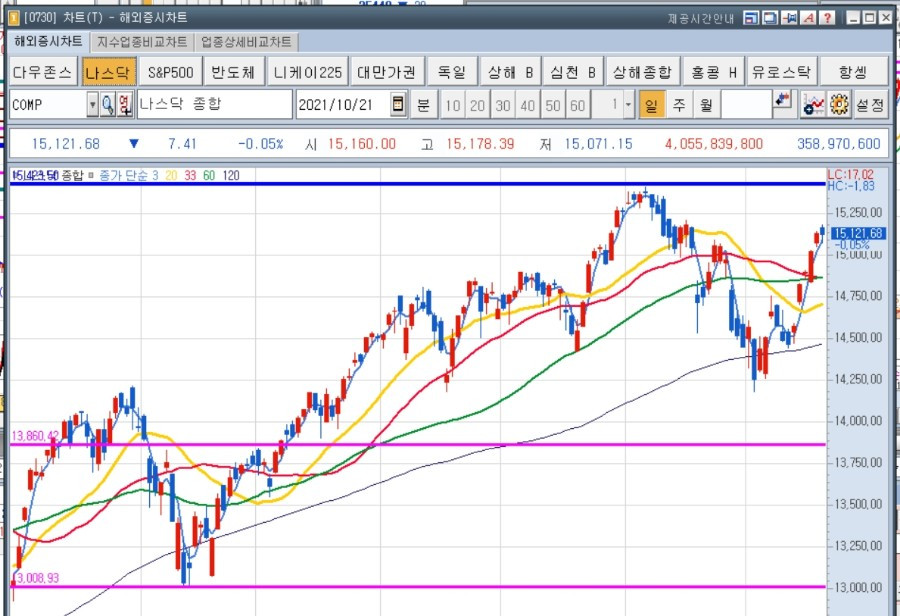Click the chart-sync arrows icon
This screenshot has width=900, height=616.
click(x=782, y=100)
